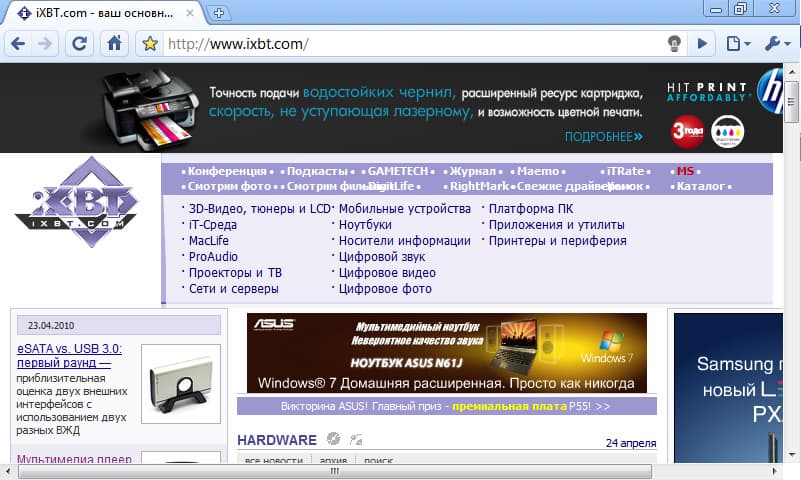The image size is (801, 480).
Task: Open Журнал menu item
Action: coord(473,171)
